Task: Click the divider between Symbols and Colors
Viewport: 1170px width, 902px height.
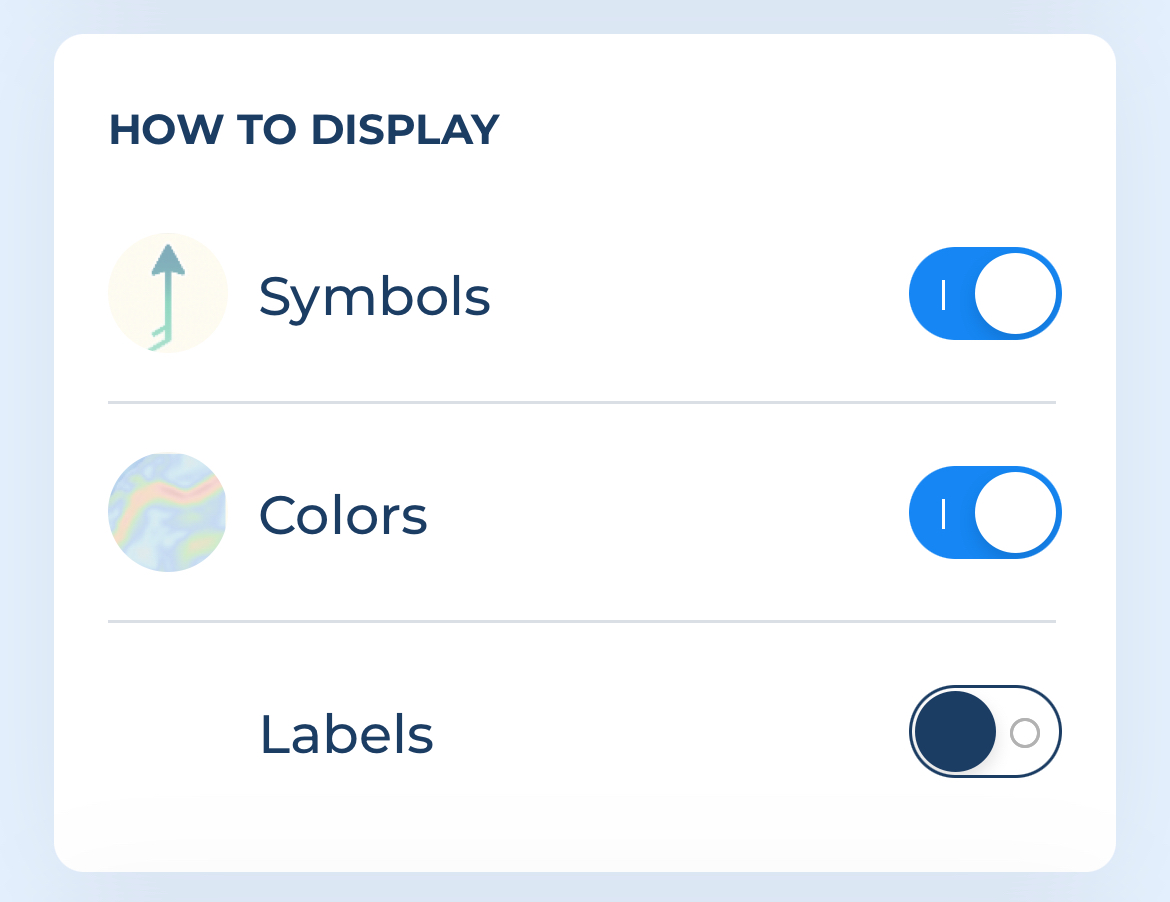Action: [x=582, y=402]
